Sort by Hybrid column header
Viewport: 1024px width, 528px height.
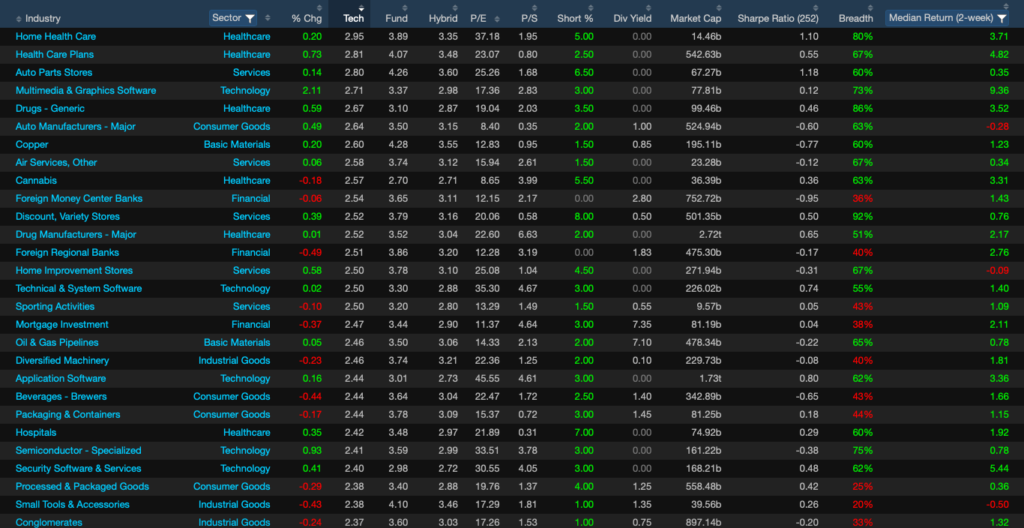[443, 18]
